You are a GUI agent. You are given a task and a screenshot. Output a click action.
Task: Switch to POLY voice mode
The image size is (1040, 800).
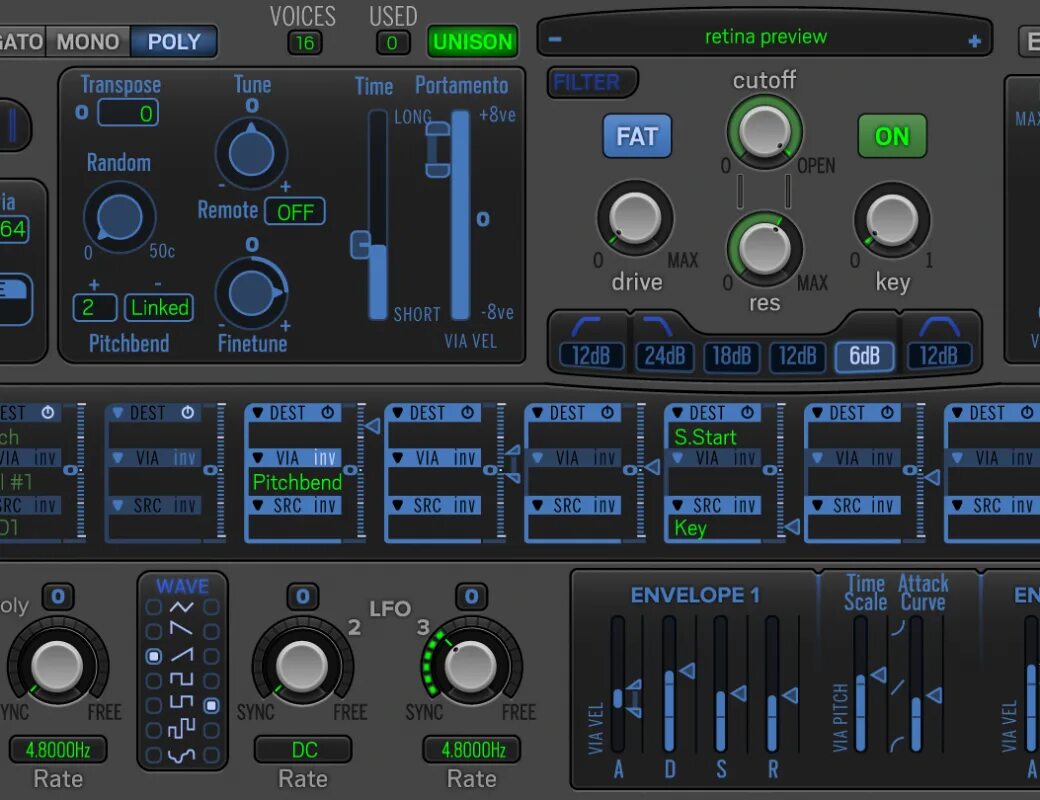pyautogui.click(x=174, y=42)
